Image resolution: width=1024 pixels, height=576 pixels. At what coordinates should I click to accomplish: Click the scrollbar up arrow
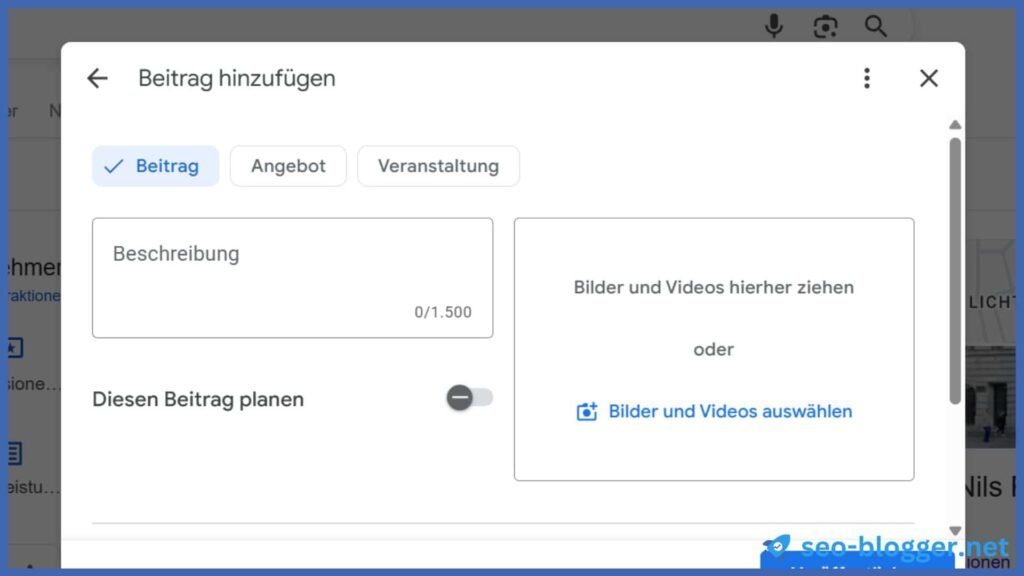click(x=955, y=125)
